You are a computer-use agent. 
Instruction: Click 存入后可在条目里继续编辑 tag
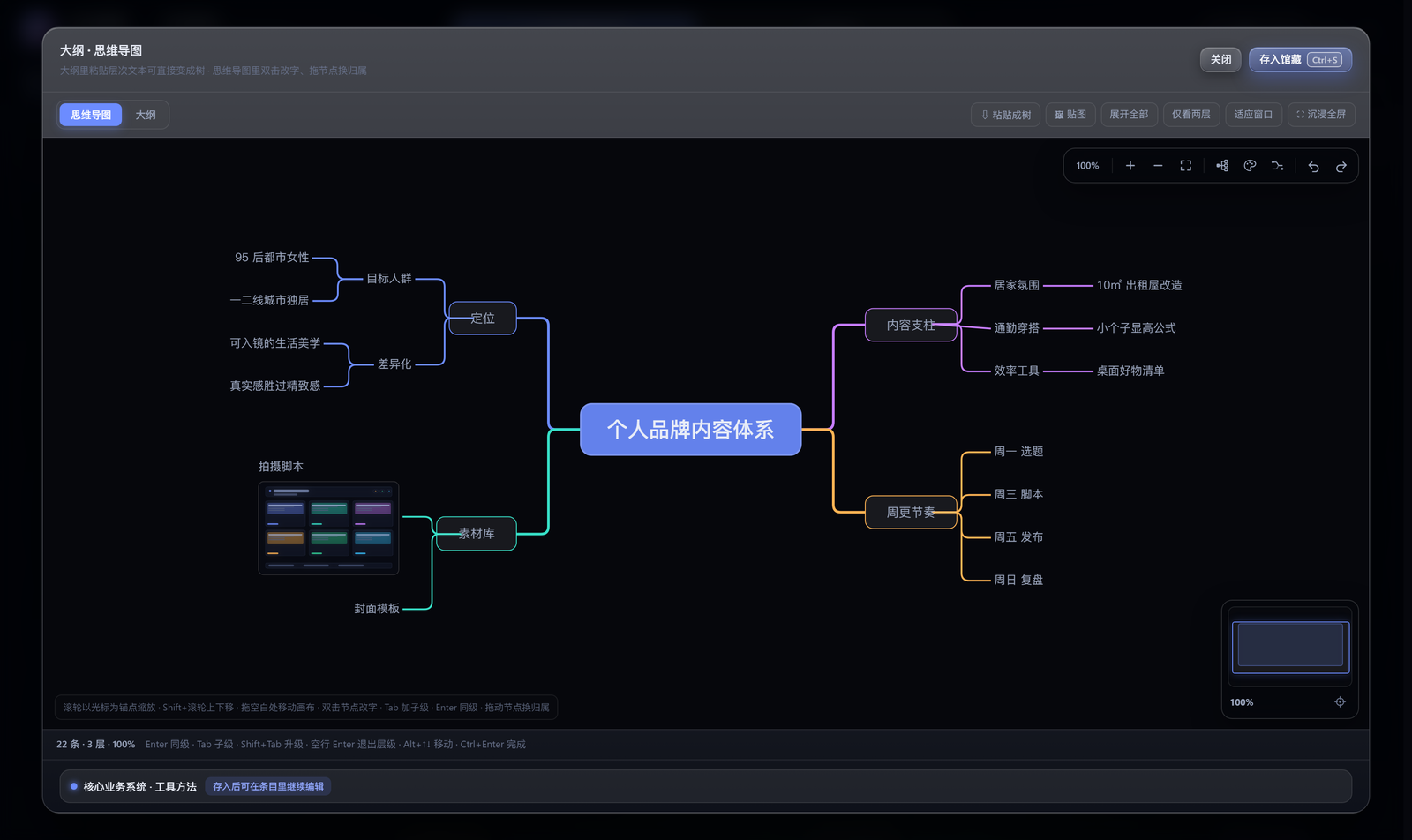pyautogui.click(x=268, y=787)
